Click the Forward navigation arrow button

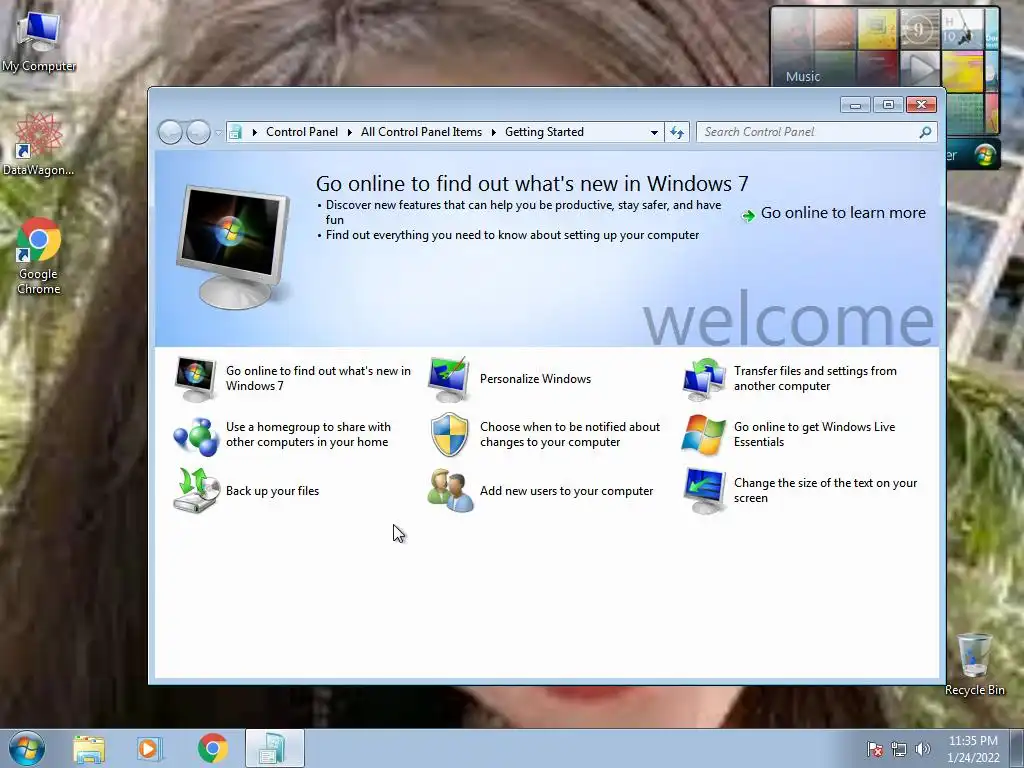198,132
